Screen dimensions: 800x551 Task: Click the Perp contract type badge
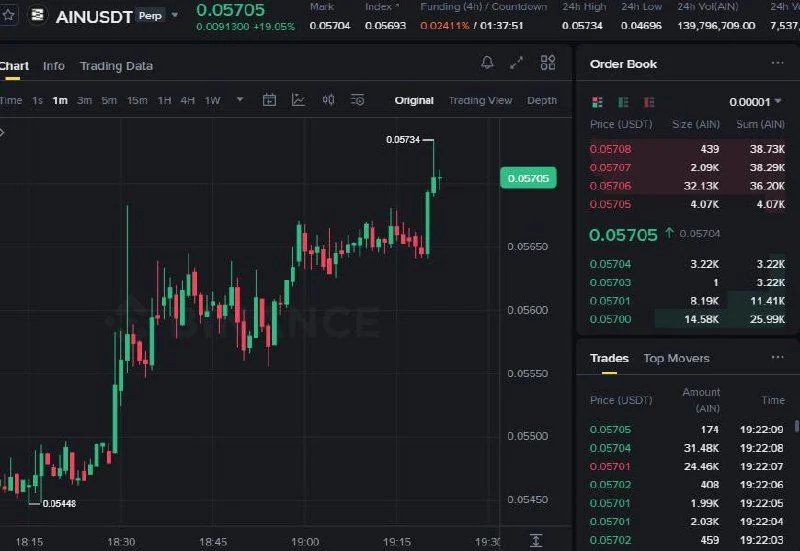[x=150, y=16]
